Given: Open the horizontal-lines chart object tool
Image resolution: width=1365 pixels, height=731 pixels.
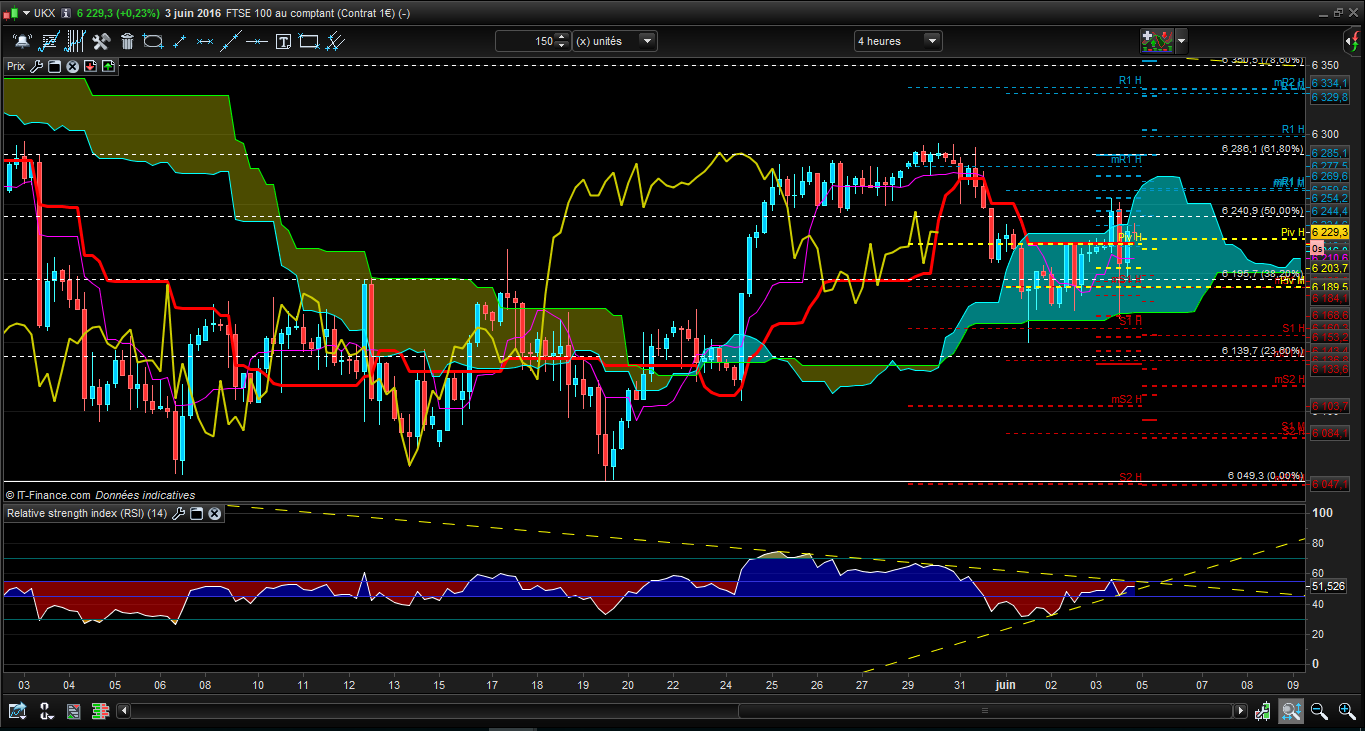Looking at the screenshot, I should pos(49,41).
